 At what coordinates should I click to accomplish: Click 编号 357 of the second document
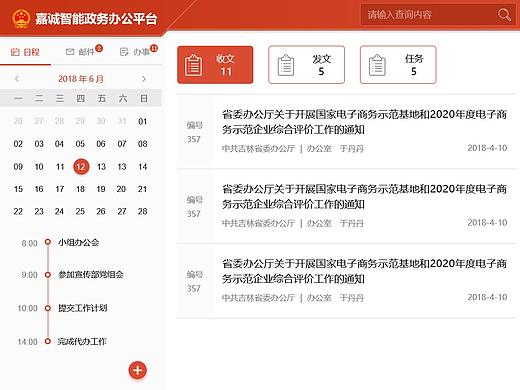[194, 207]
